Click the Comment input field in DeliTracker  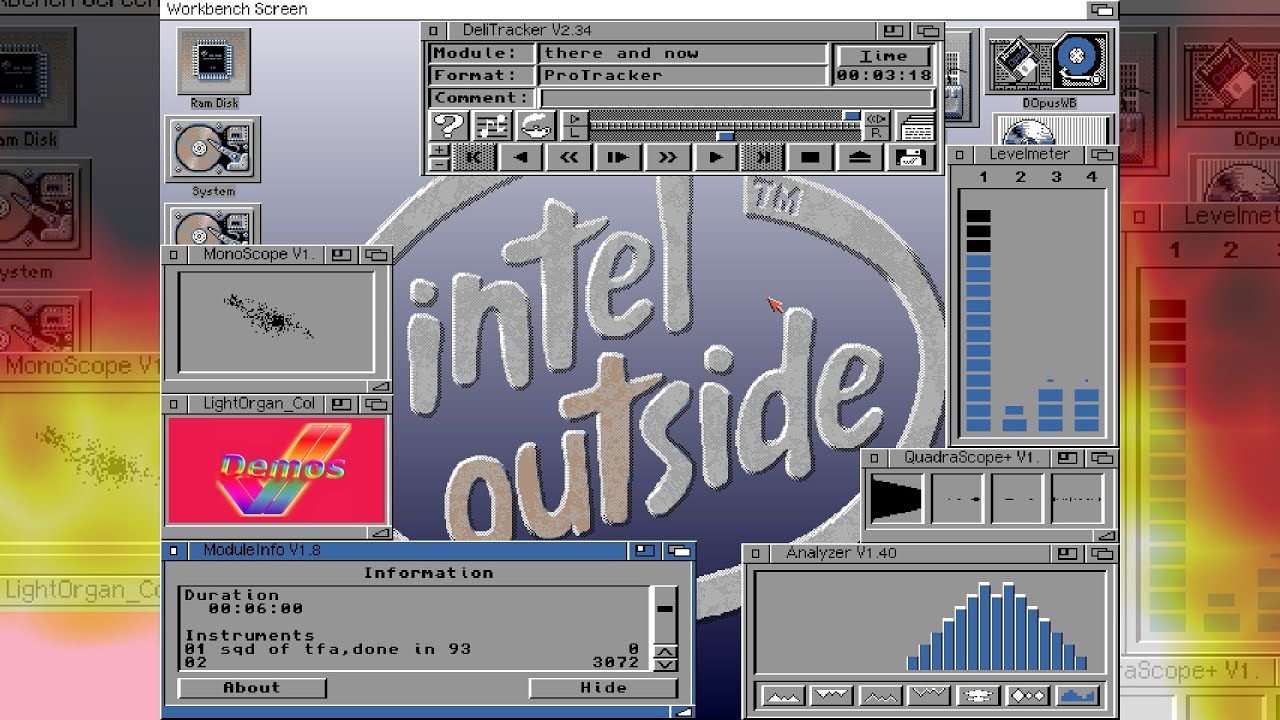(x=736, y=98)
